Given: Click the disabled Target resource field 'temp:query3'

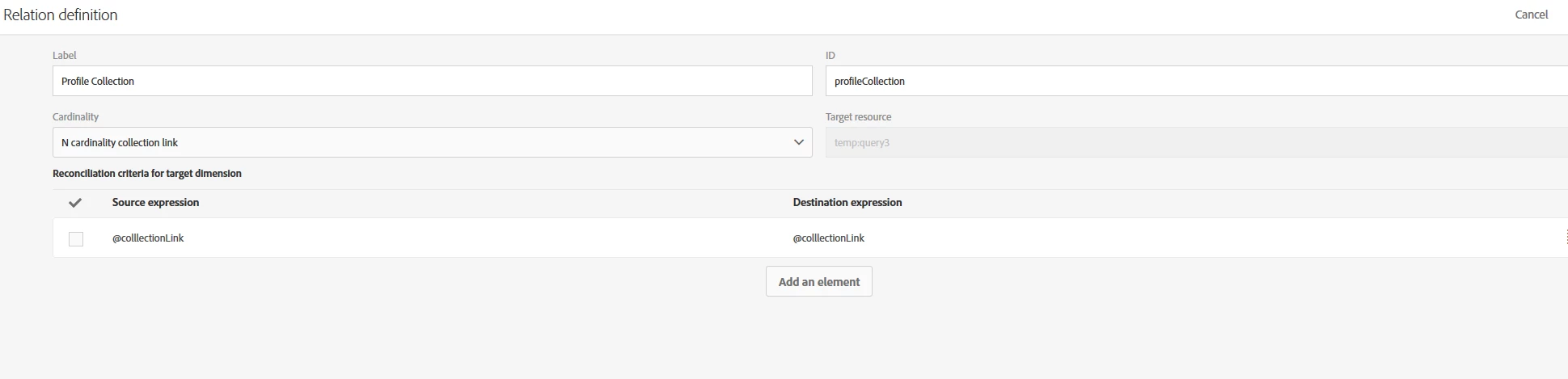Looking at the screenshot, I should click(1195, 142).
